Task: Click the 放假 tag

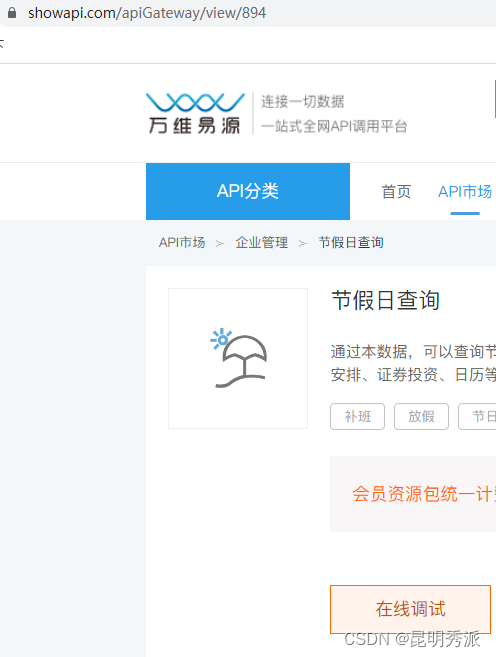Action: [421, 416]
